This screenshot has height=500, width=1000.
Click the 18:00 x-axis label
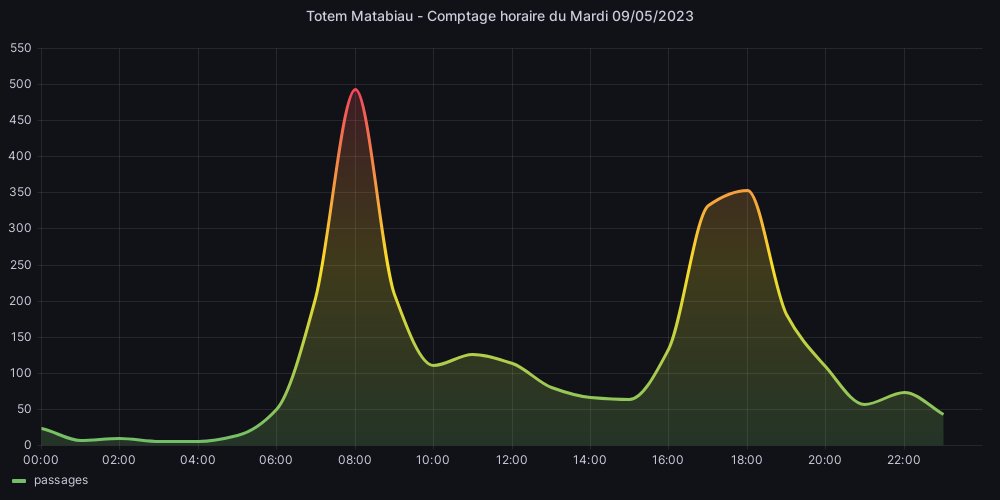click(x=747, y=459)
